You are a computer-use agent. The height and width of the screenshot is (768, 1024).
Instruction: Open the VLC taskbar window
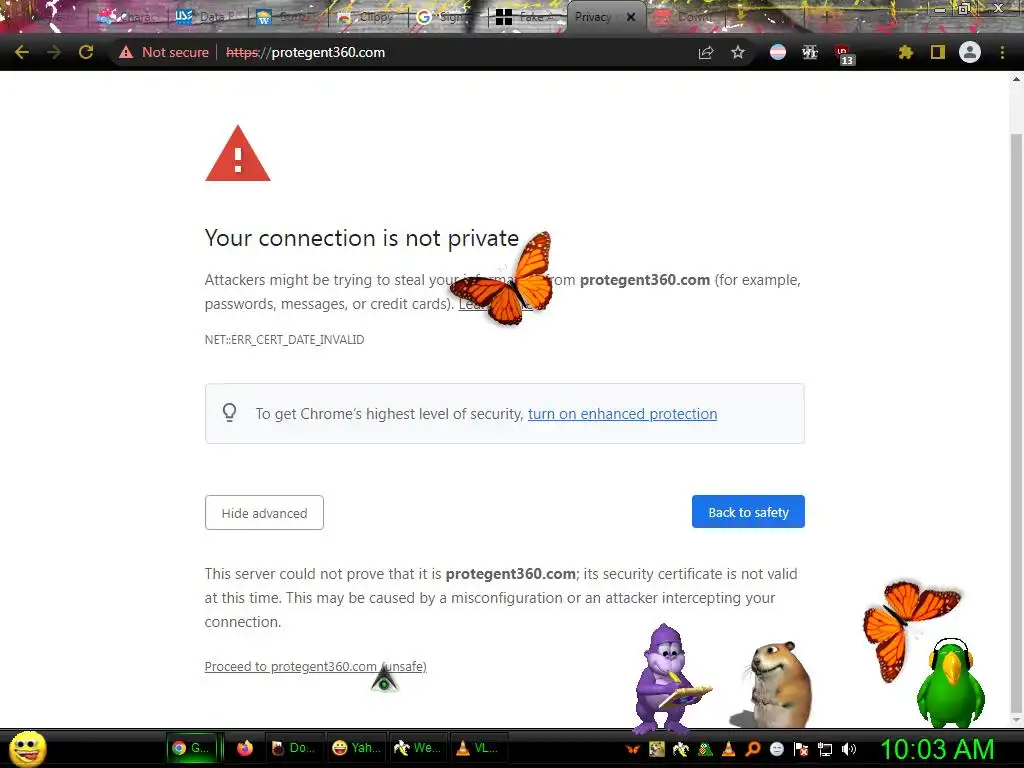pos(478,748)
